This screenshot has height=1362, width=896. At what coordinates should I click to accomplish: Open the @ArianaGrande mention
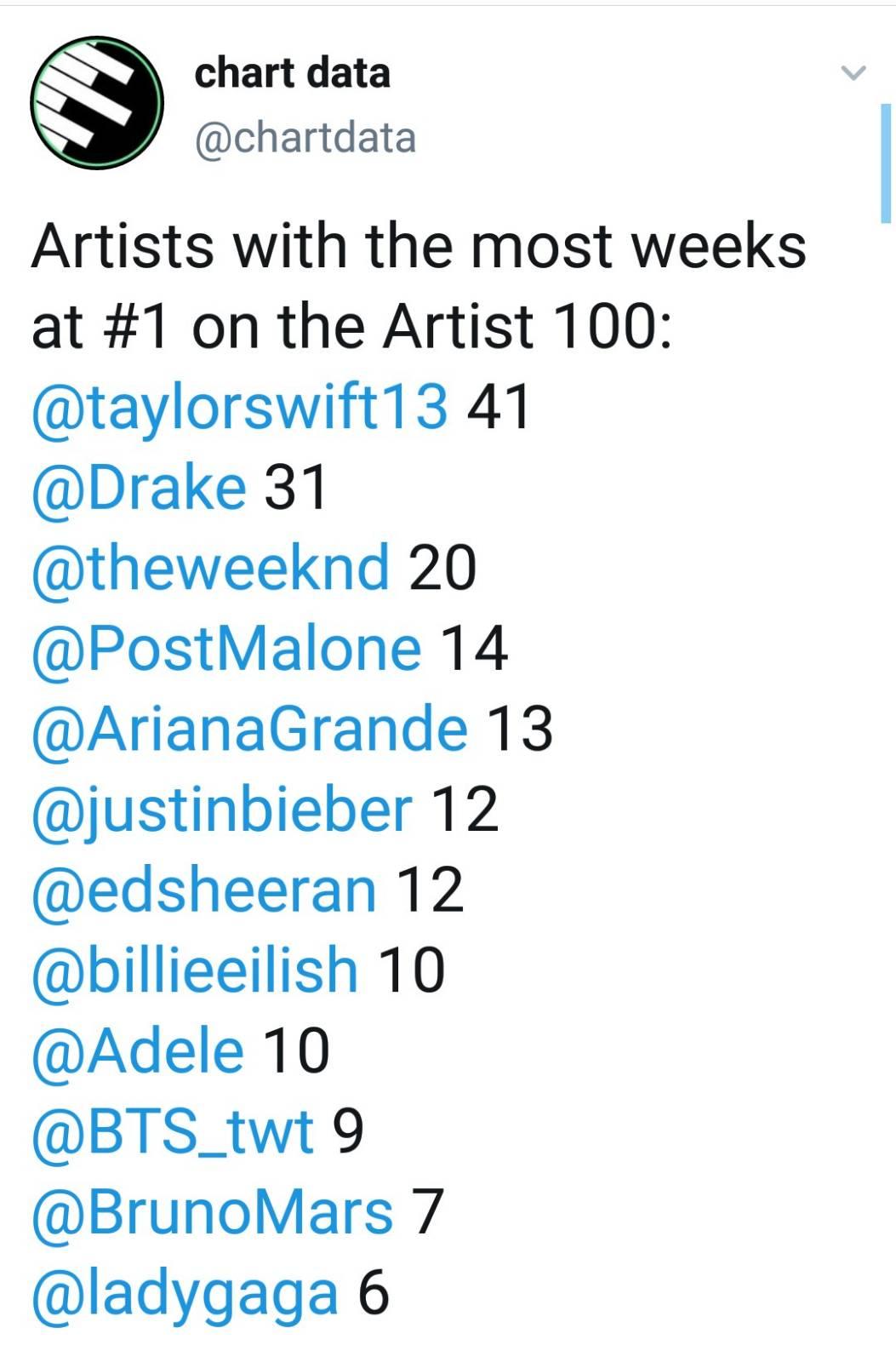tap(249, 730)
